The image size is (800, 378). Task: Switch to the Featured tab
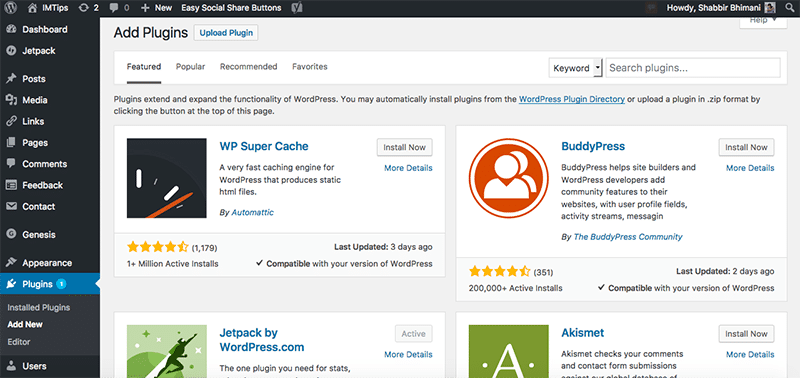[x=144, y=67]
